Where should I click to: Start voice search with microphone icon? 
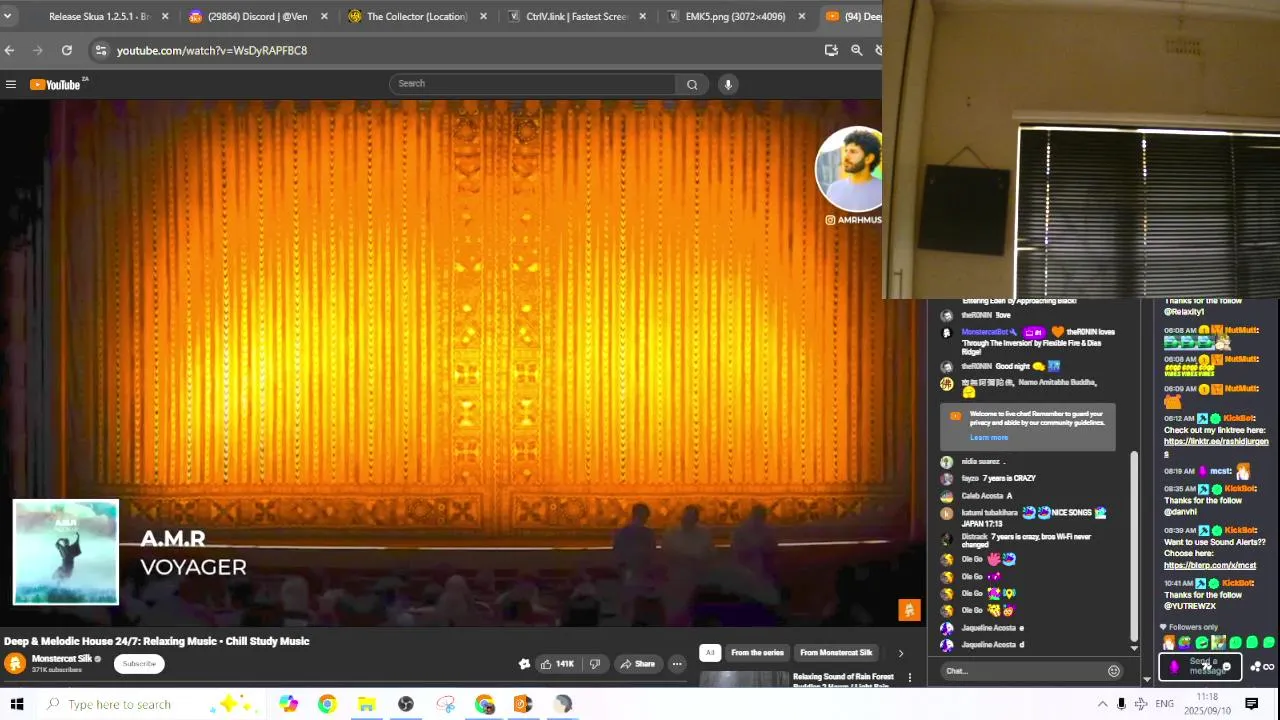click(x=728, y=84)
